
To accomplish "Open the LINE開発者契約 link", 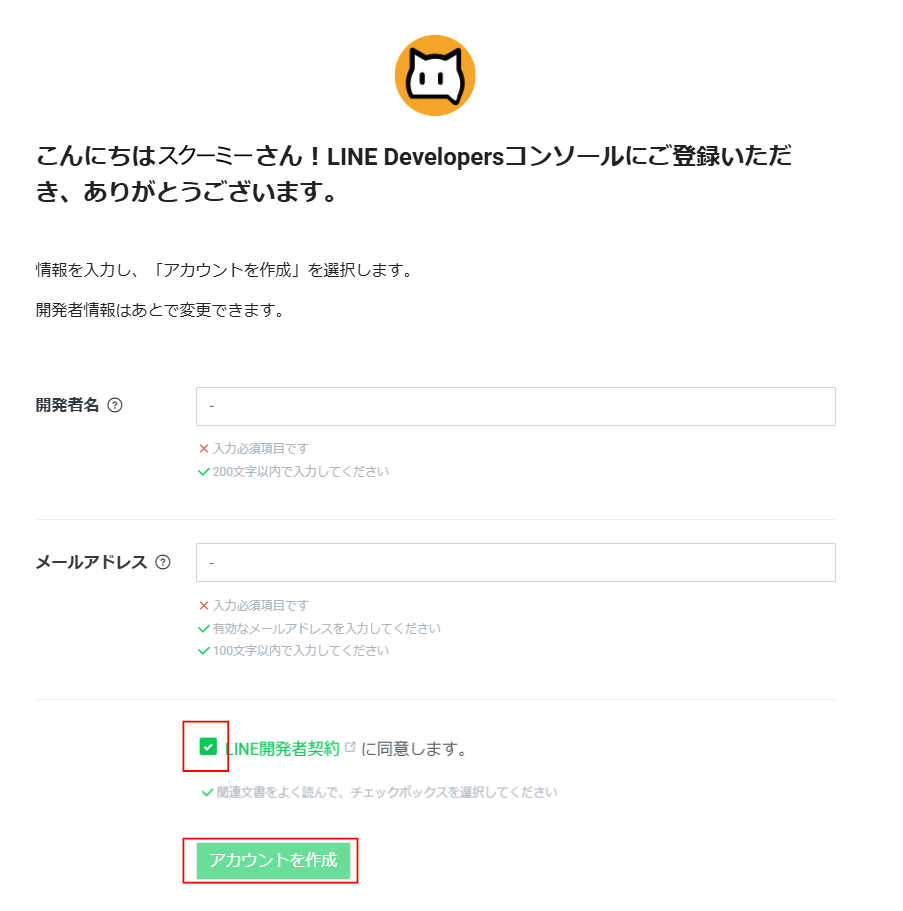I will (282, 748).
